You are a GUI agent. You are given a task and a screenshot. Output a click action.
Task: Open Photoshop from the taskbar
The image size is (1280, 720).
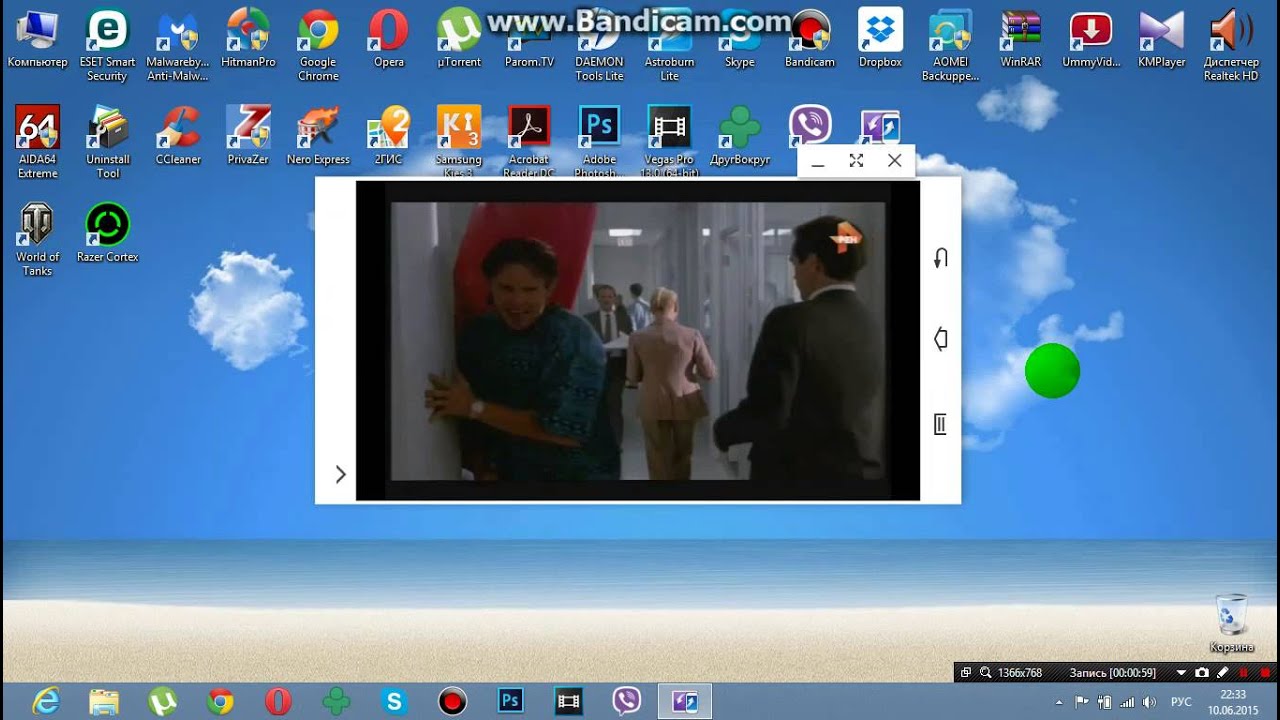[510, 701]
